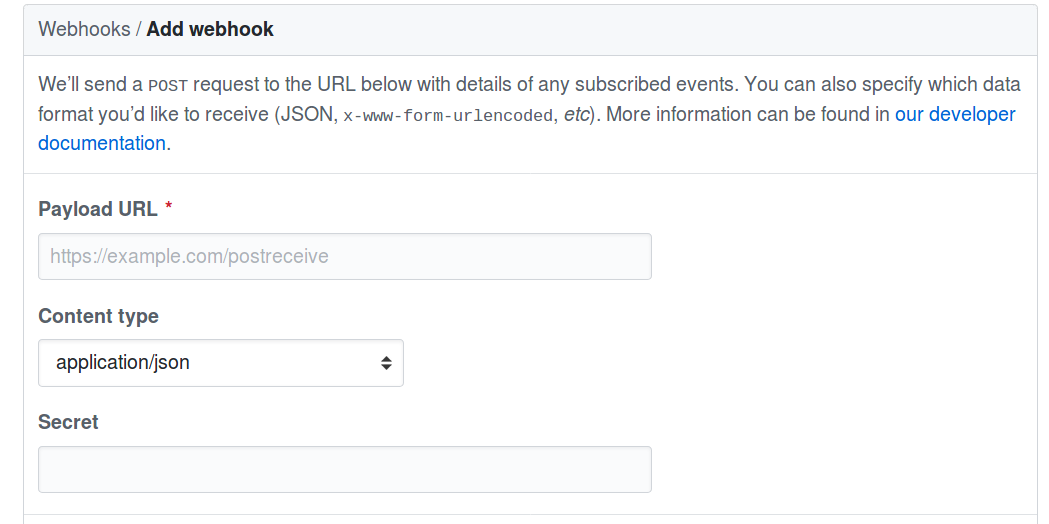Click the Add webhook heading text
1049x524 pixels.
coord(210,29)
